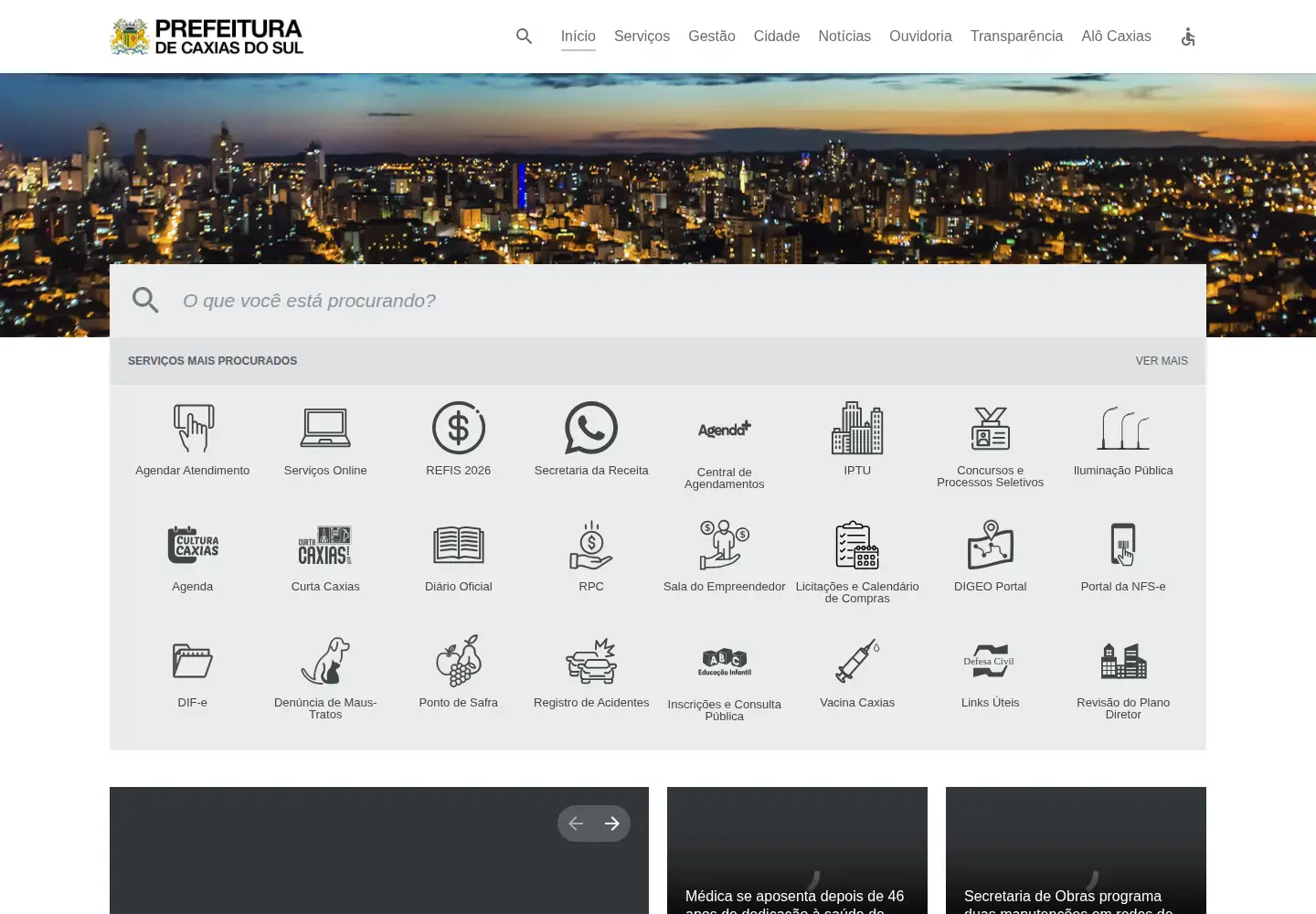Select the RPC money hand icon
Image resolution: width=1316 pixels, height=914 pixels.
(591, 544)
